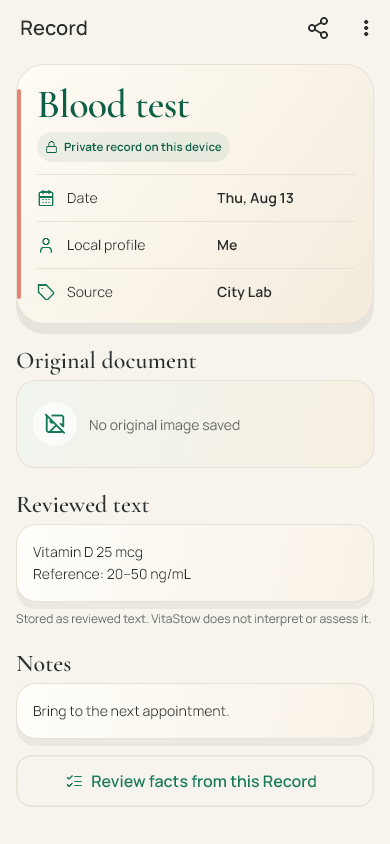
Task: Tap the Record heading at top
Action: click(54, 28)
